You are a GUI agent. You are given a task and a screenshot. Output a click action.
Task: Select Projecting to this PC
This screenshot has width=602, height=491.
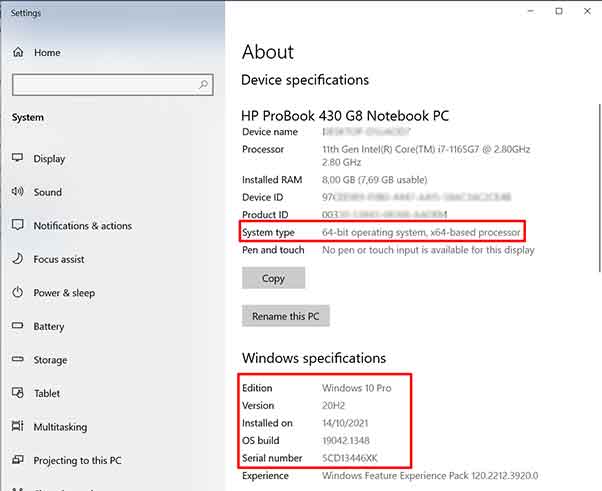point(77,460)
